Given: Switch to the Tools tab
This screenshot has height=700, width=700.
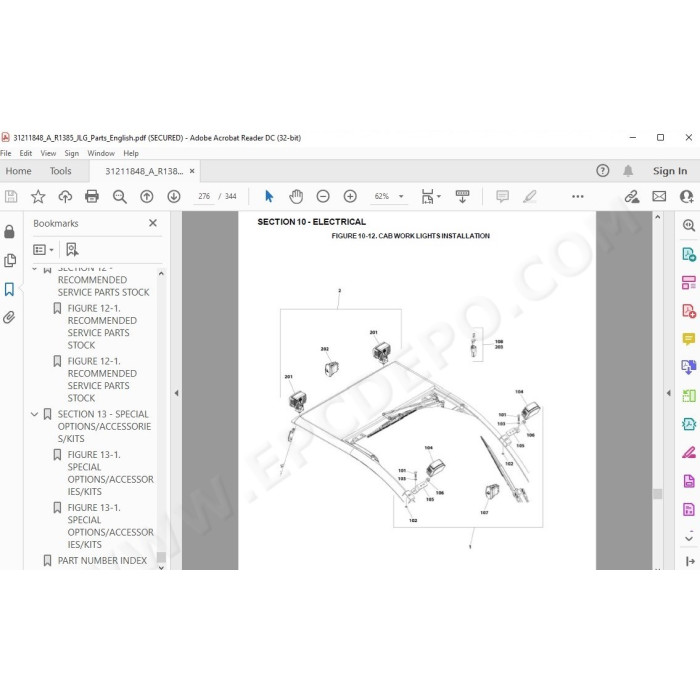Looking at the screenshot, I should pyautogui.click(x=61, y=171).
